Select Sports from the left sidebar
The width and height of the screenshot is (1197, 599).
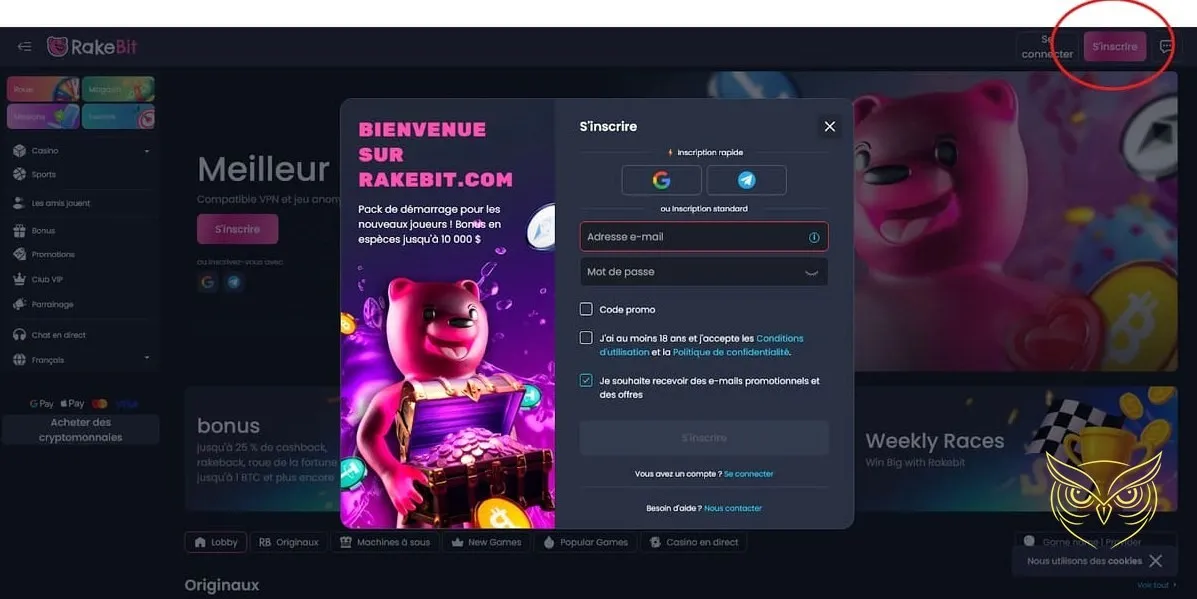42,174
